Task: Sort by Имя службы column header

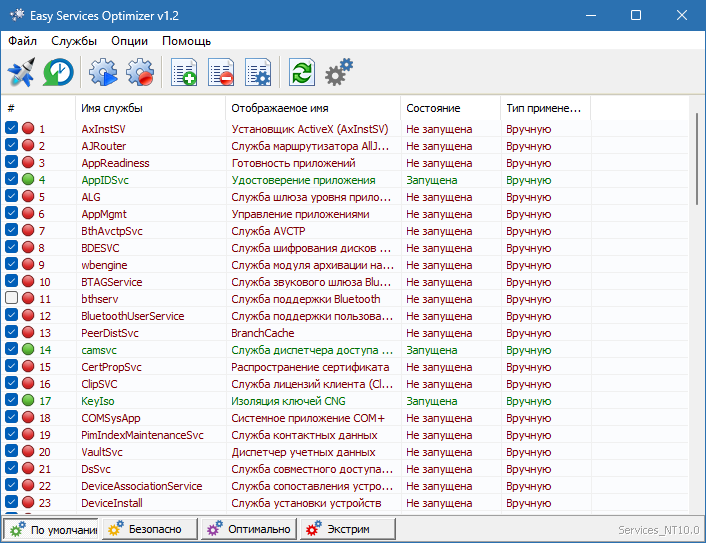Action: pyautogui.click(x=150, y=108)
